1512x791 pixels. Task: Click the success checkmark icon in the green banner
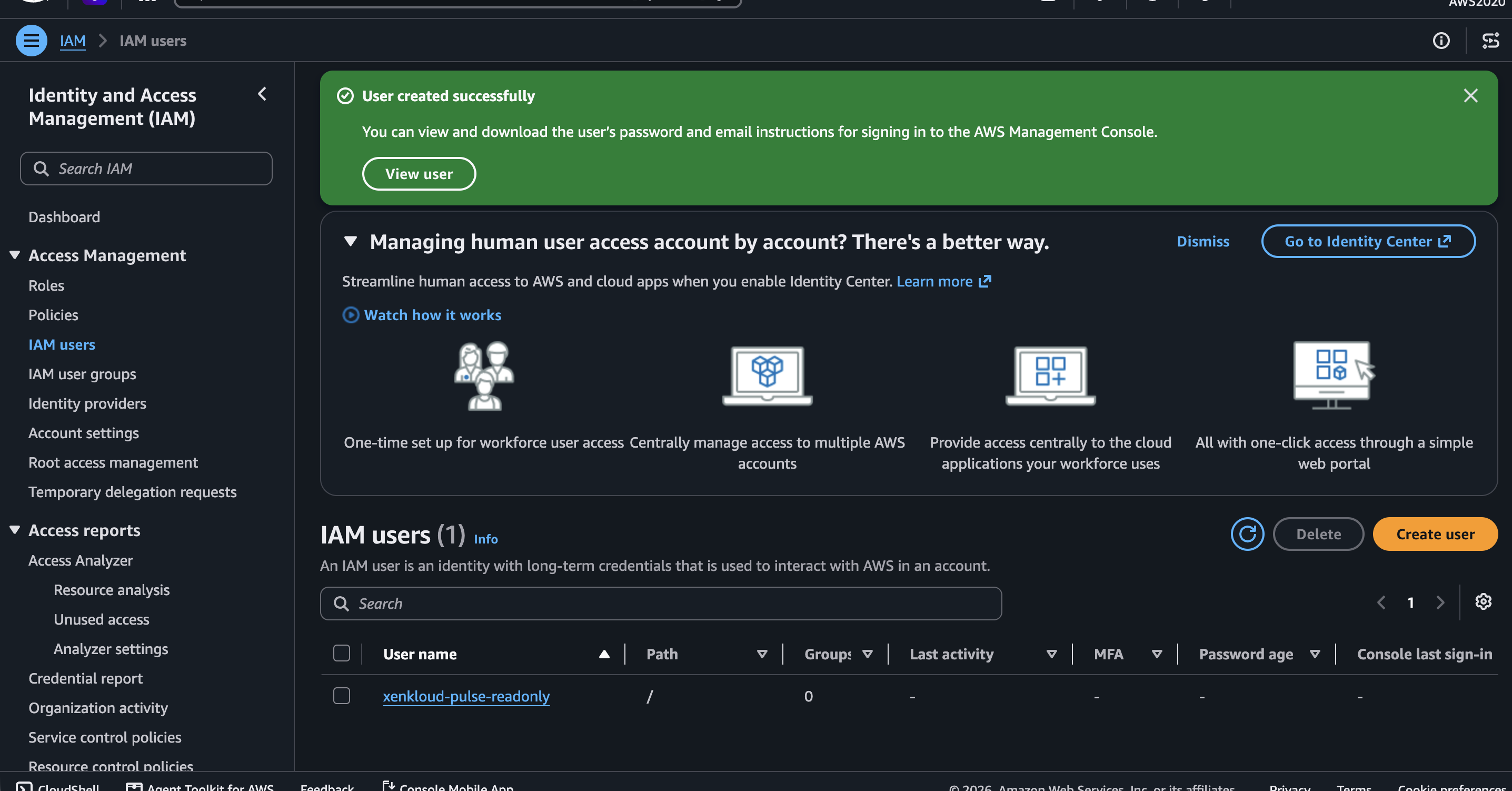pyautogui.click(x=345, y=96)
